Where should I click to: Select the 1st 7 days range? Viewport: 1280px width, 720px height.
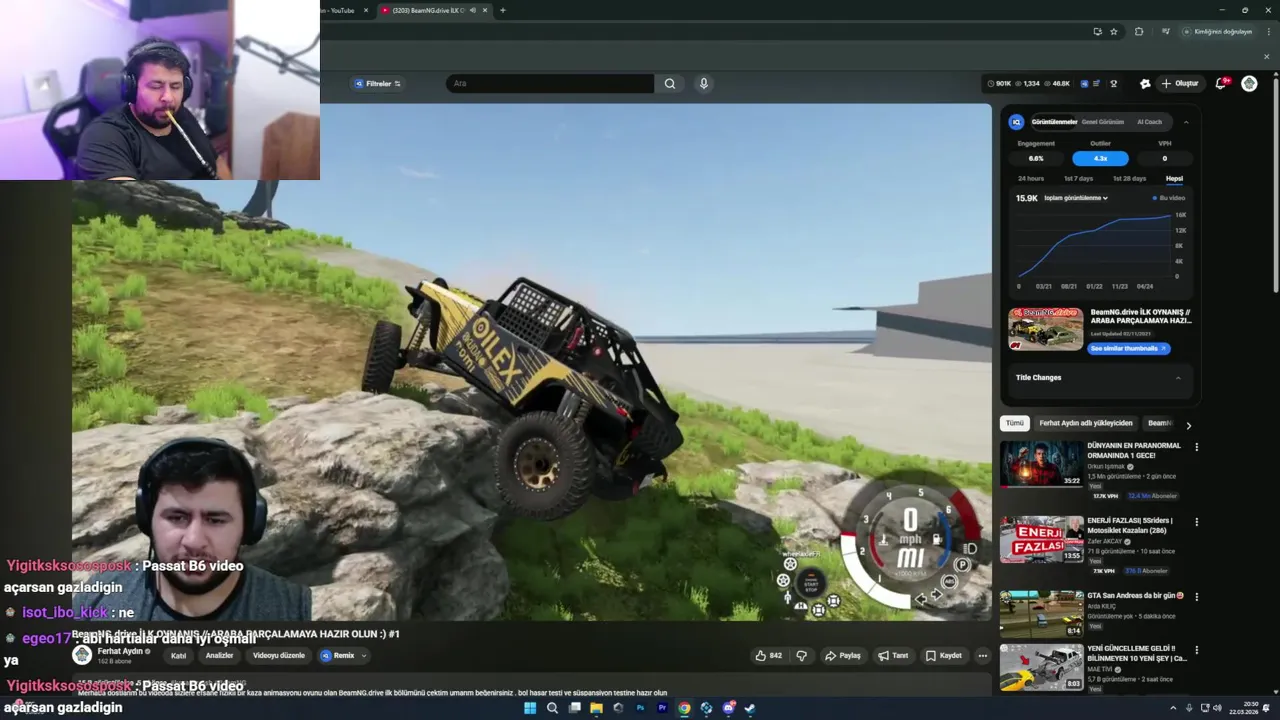point(1078,179)
